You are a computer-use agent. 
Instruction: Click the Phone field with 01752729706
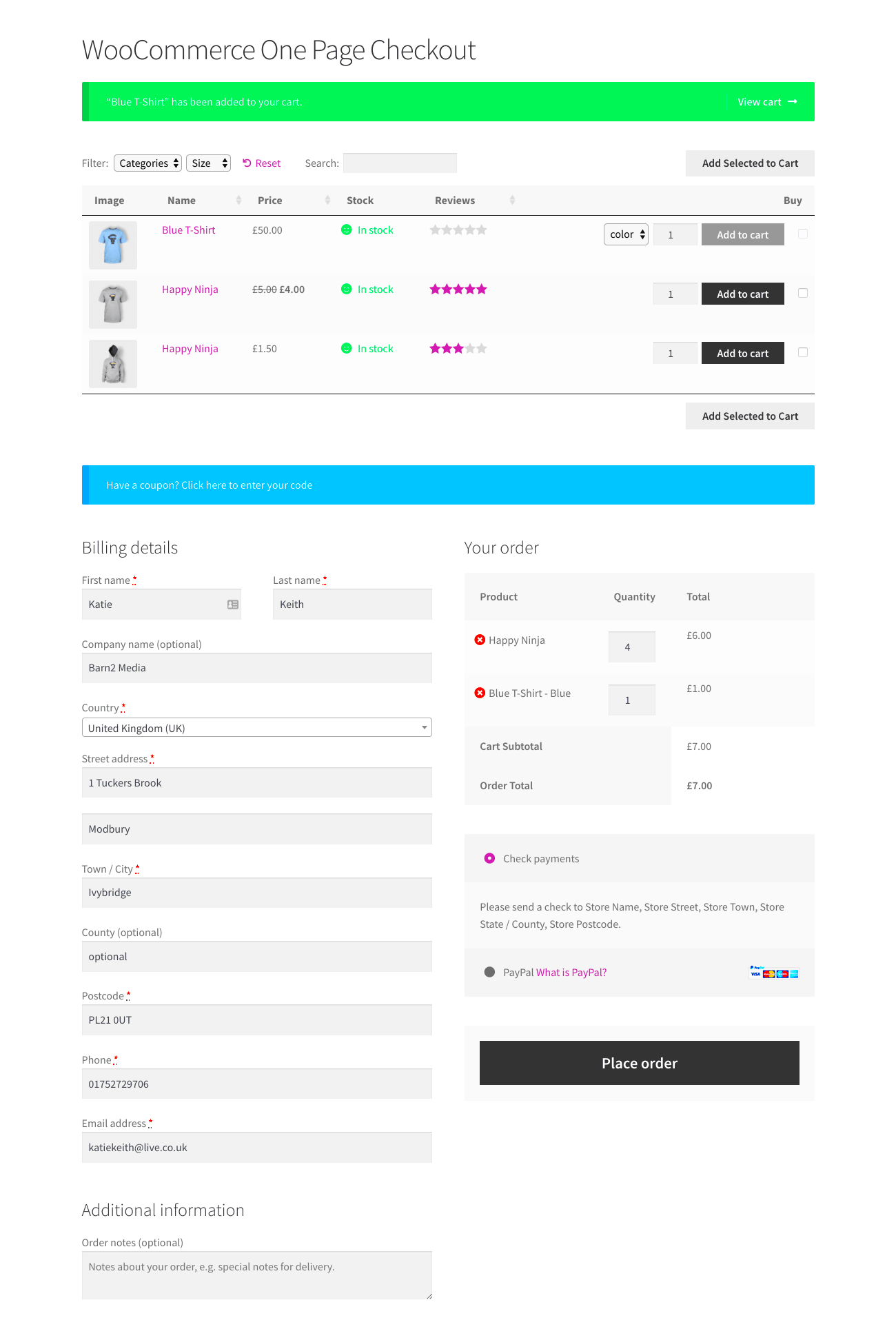click(256, 1084)
